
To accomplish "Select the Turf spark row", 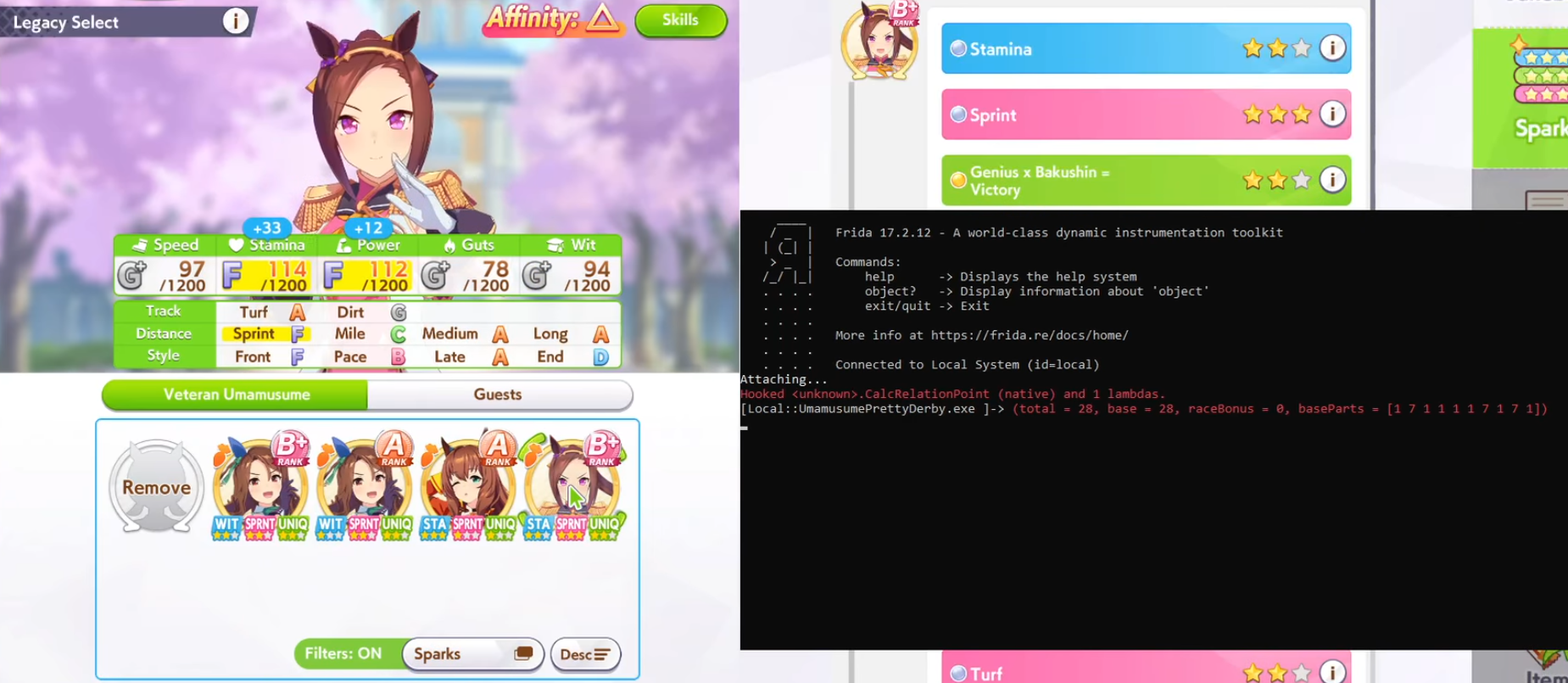I will point(1146,667).
